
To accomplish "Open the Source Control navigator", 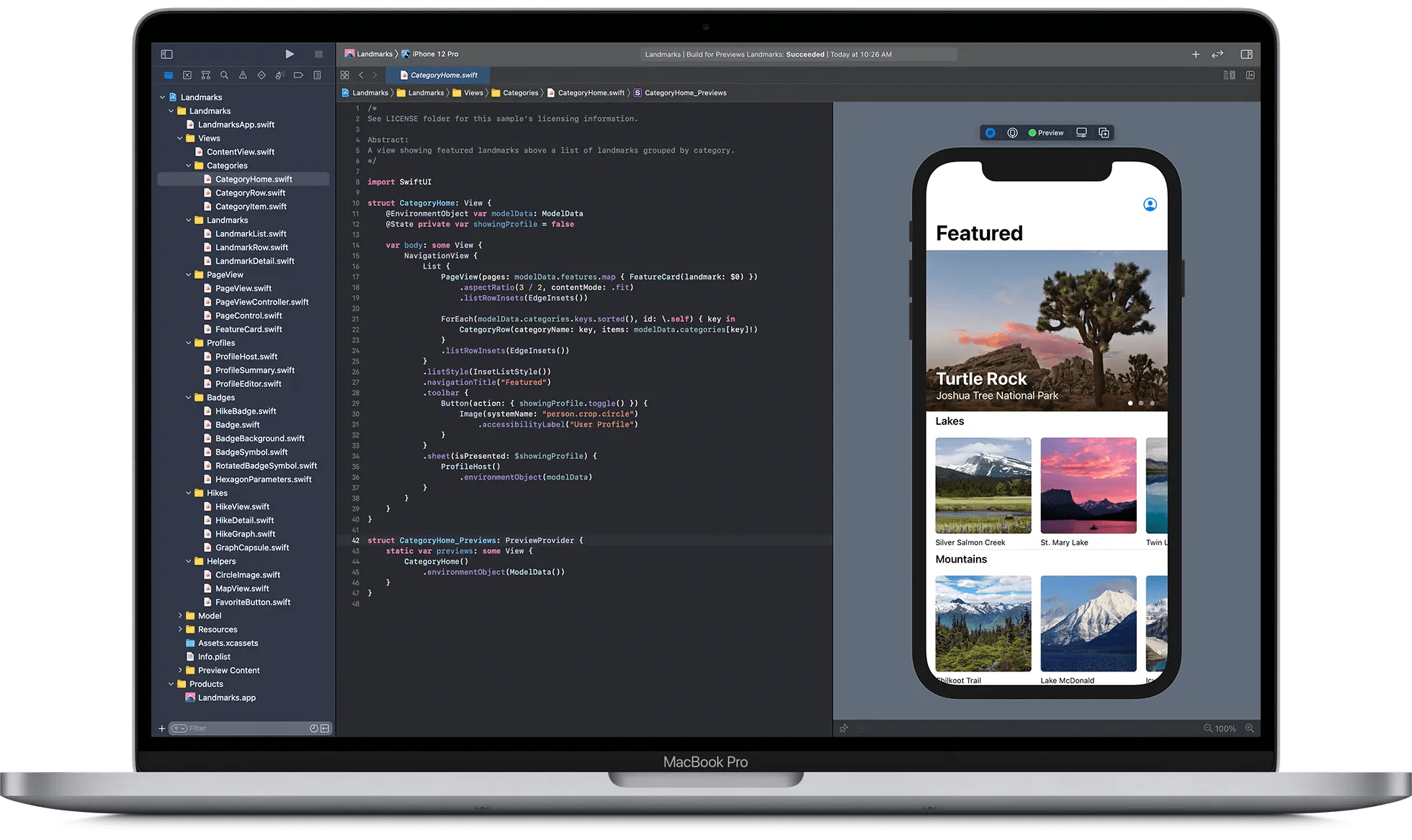I will click(x=187, y=75).
